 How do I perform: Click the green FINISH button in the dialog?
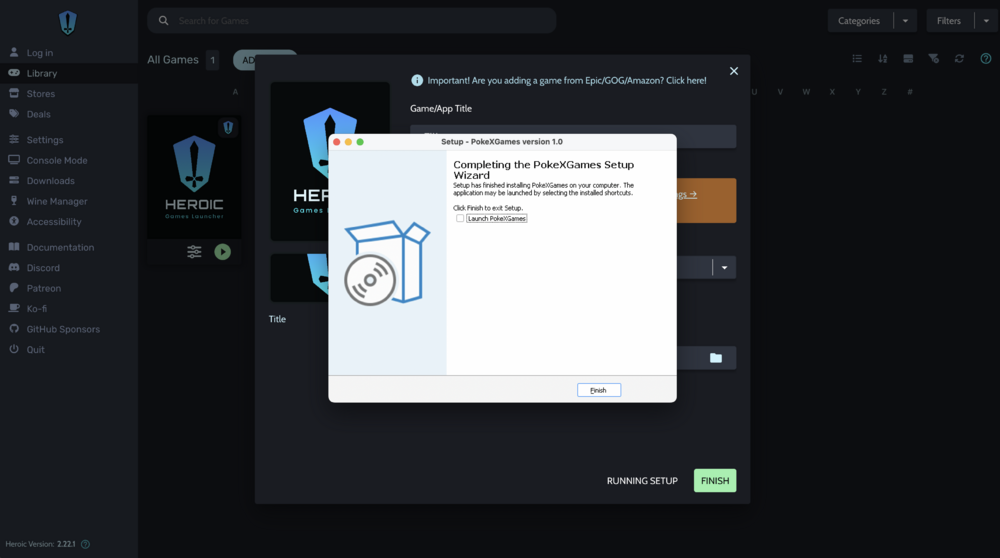715,481
